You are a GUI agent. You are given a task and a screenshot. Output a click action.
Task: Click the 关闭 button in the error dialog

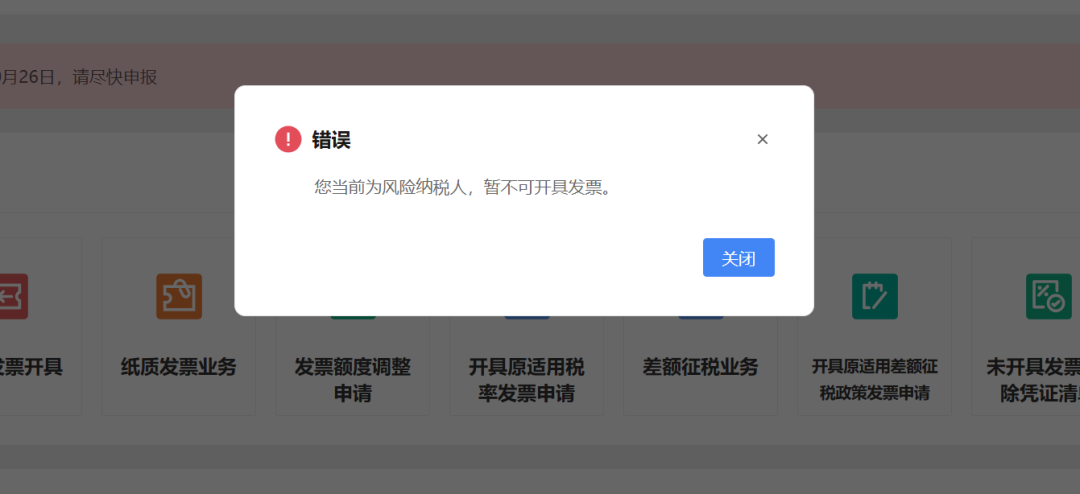point(738,258)
